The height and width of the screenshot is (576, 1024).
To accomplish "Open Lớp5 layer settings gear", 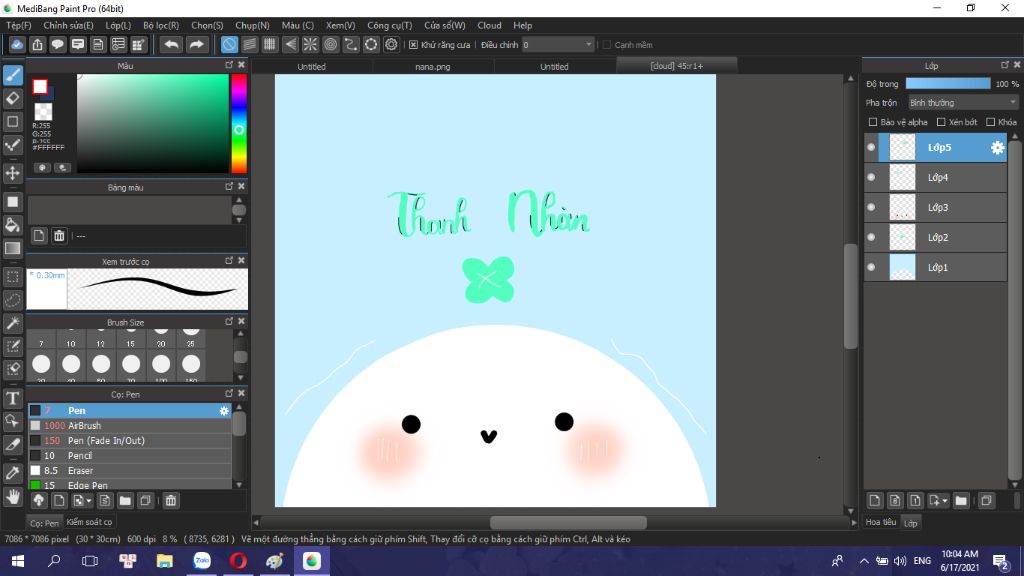I will (997, 148).
